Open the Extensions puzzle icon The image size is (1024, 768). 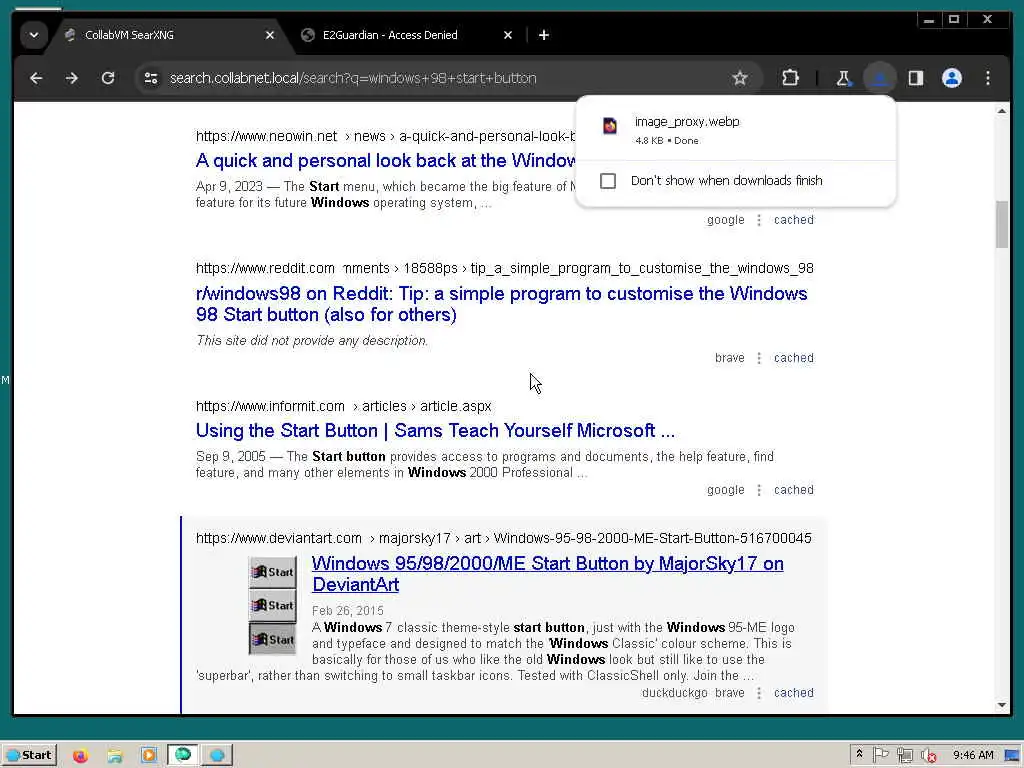790,78
